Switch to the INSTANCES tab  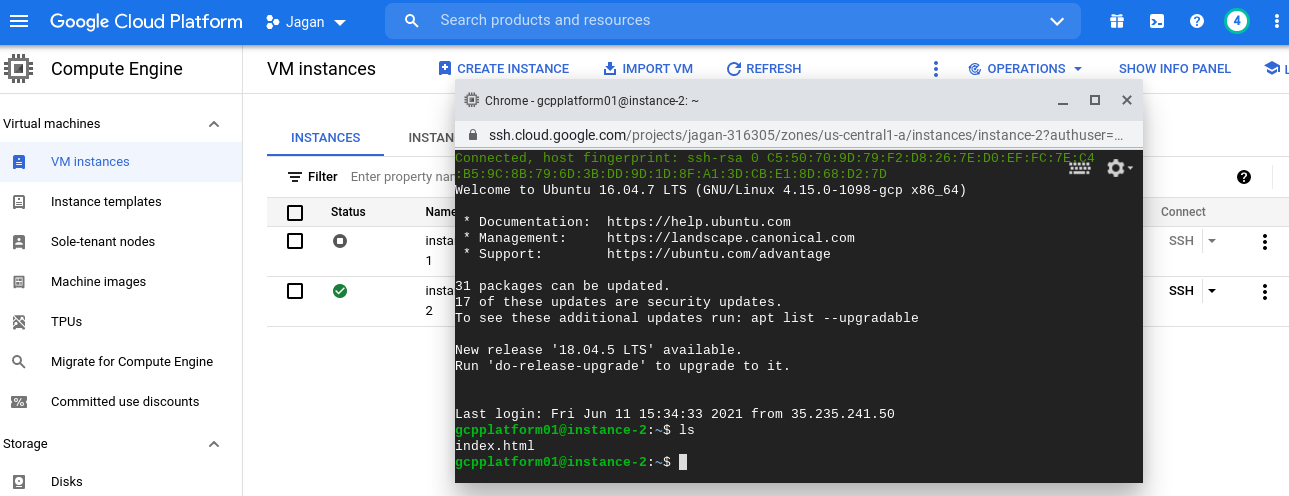point(326,138)
